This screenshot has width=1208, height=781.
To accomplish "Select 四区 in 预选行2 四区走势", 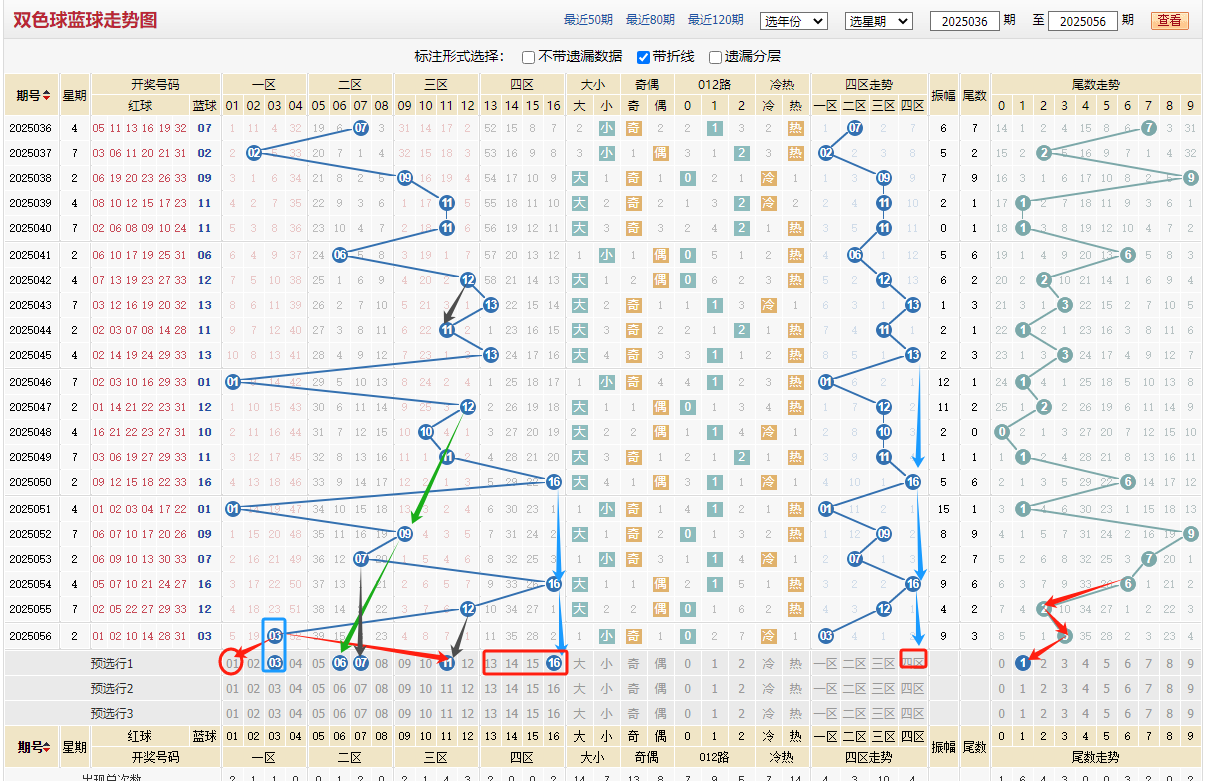I will tap(913, 688).
